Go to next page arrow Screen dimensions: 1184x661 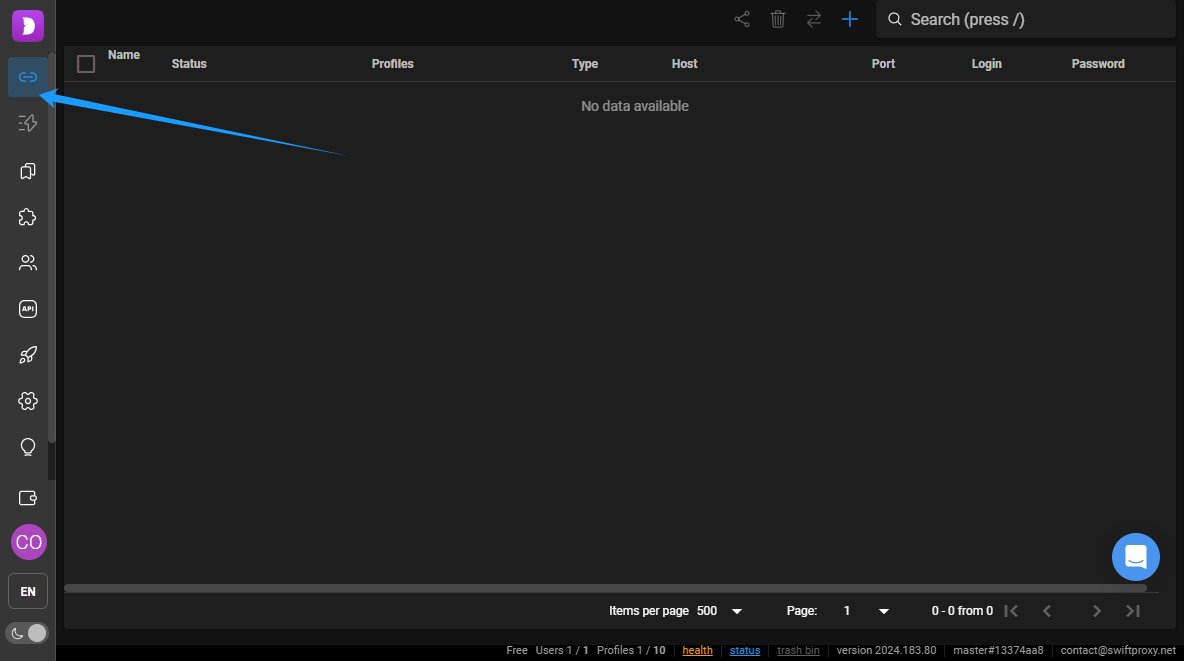coord(1097,611)
